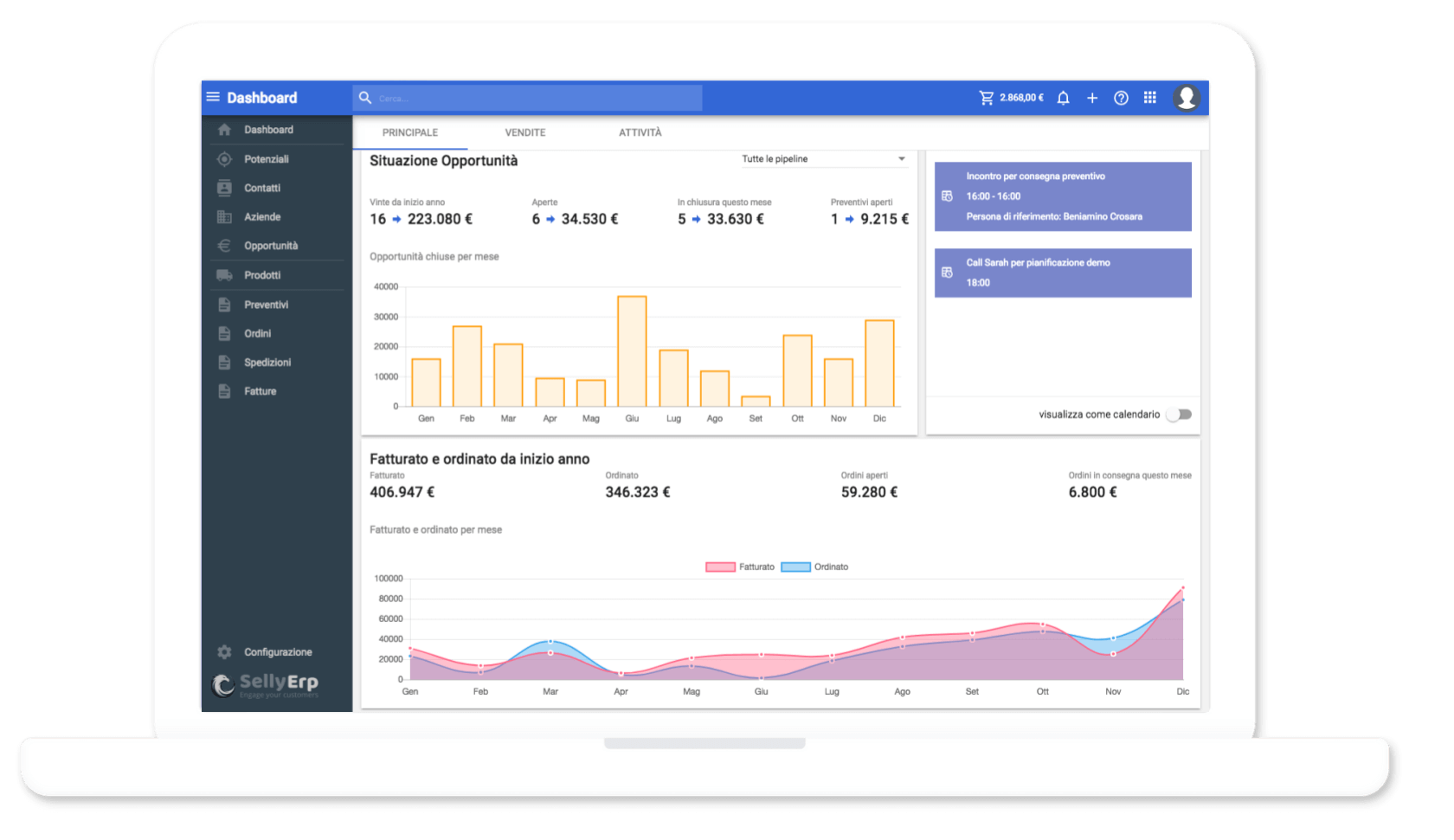Switch to the Vendite tab
The height and width of the screenshot is (840, 1454).
coord(525,132)
